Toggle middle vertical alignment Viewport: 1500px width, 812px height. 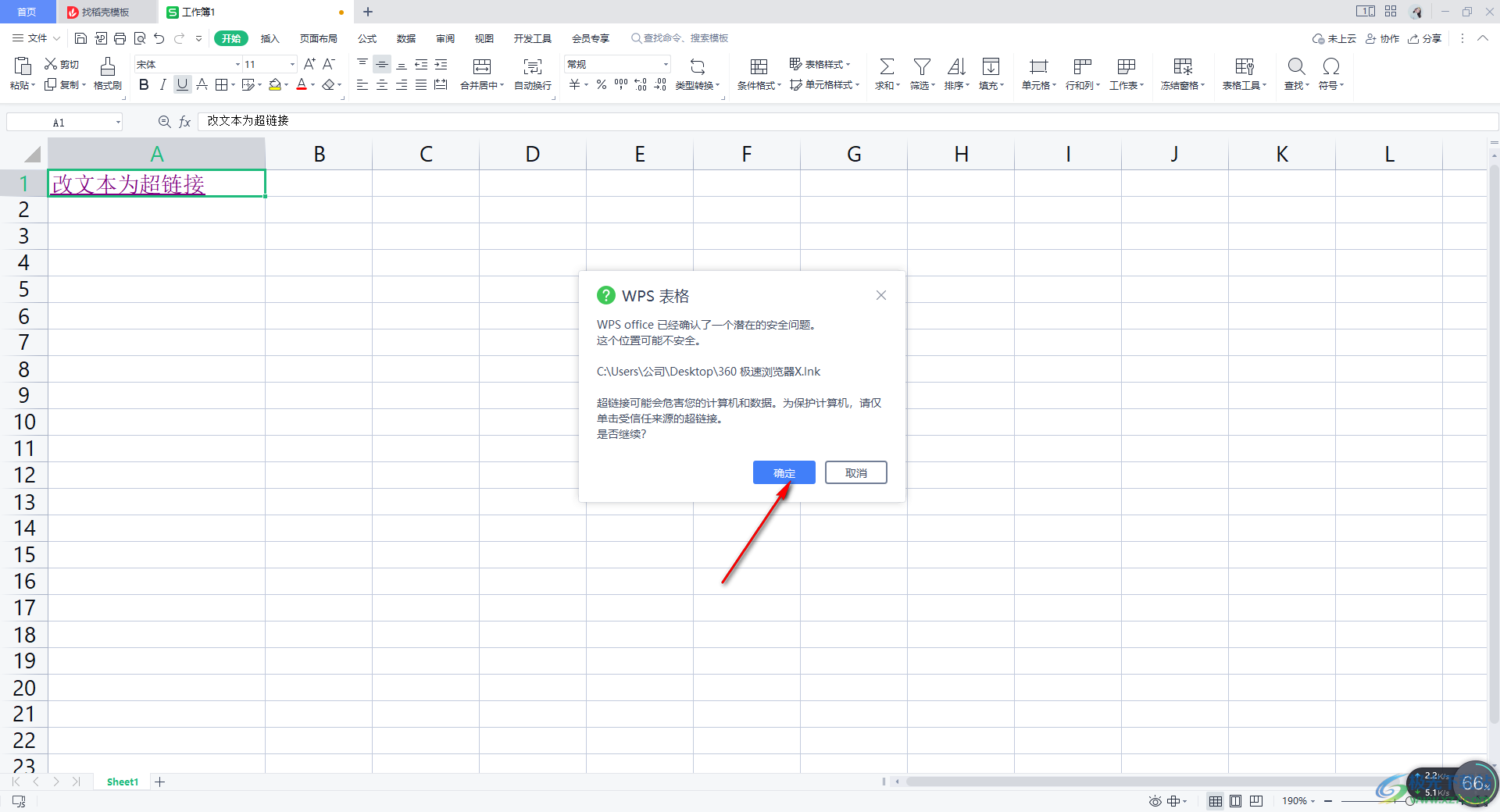click(x=382, y=64)
